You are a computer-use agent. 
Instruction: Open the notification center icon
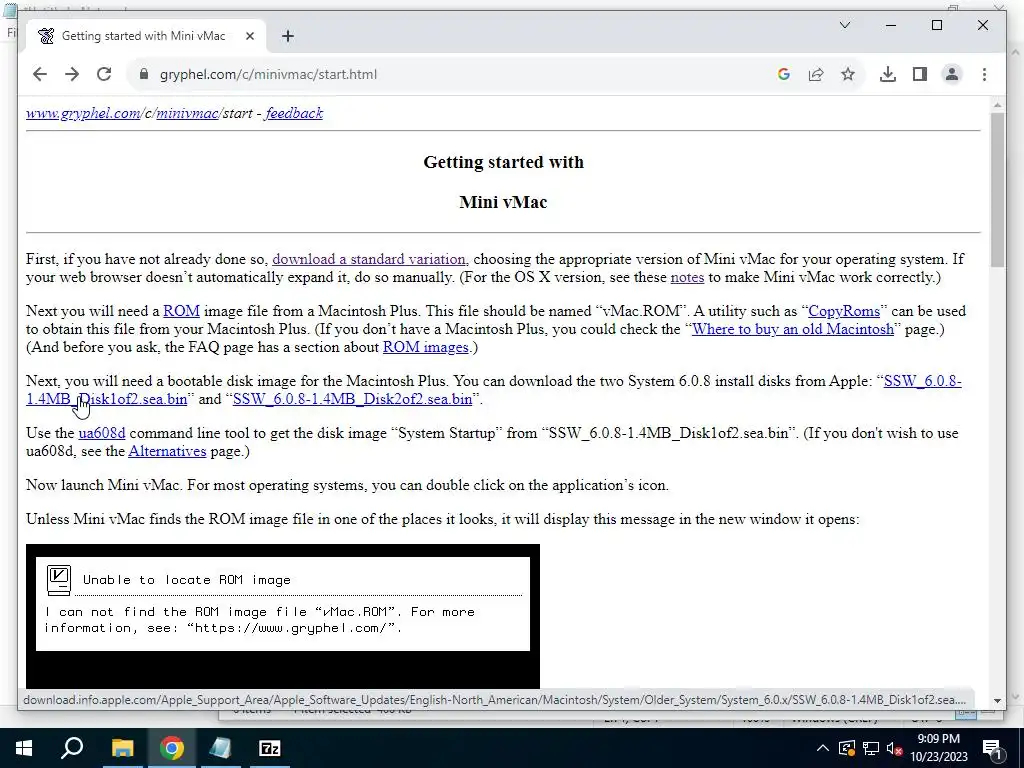[x=992, y=748]
